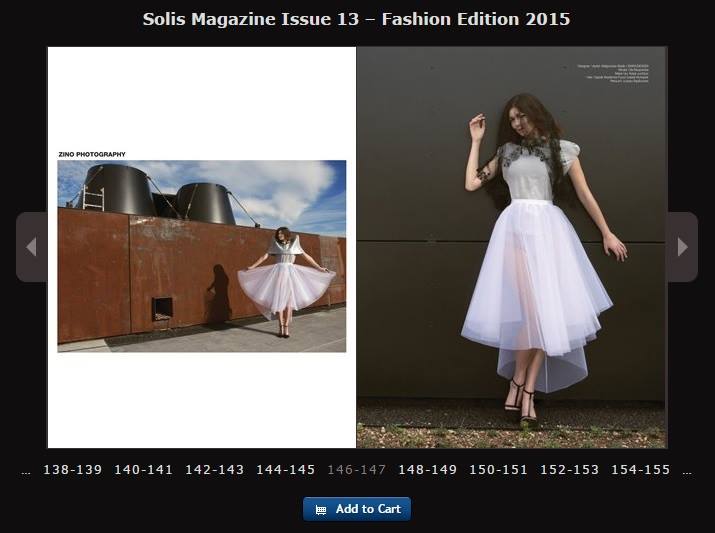
Task: Show earlier pages via the left ellipsis
Action: tap(26, 471)
